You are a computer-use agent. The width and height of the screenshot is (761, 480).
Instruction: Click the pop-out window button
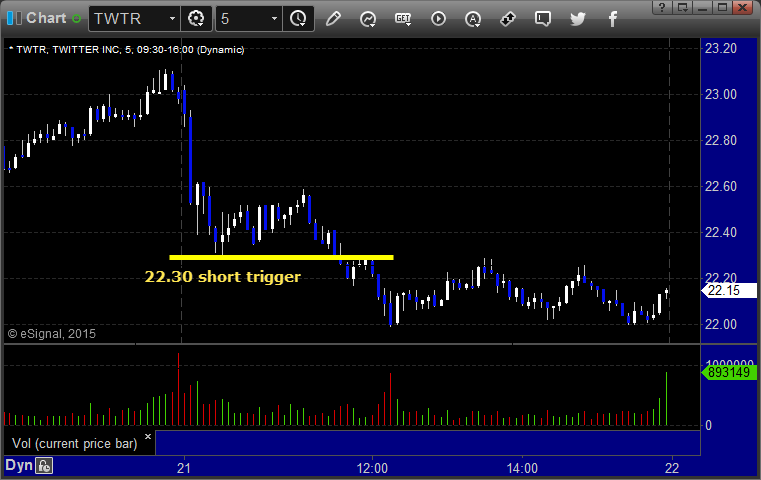point(682,7)
